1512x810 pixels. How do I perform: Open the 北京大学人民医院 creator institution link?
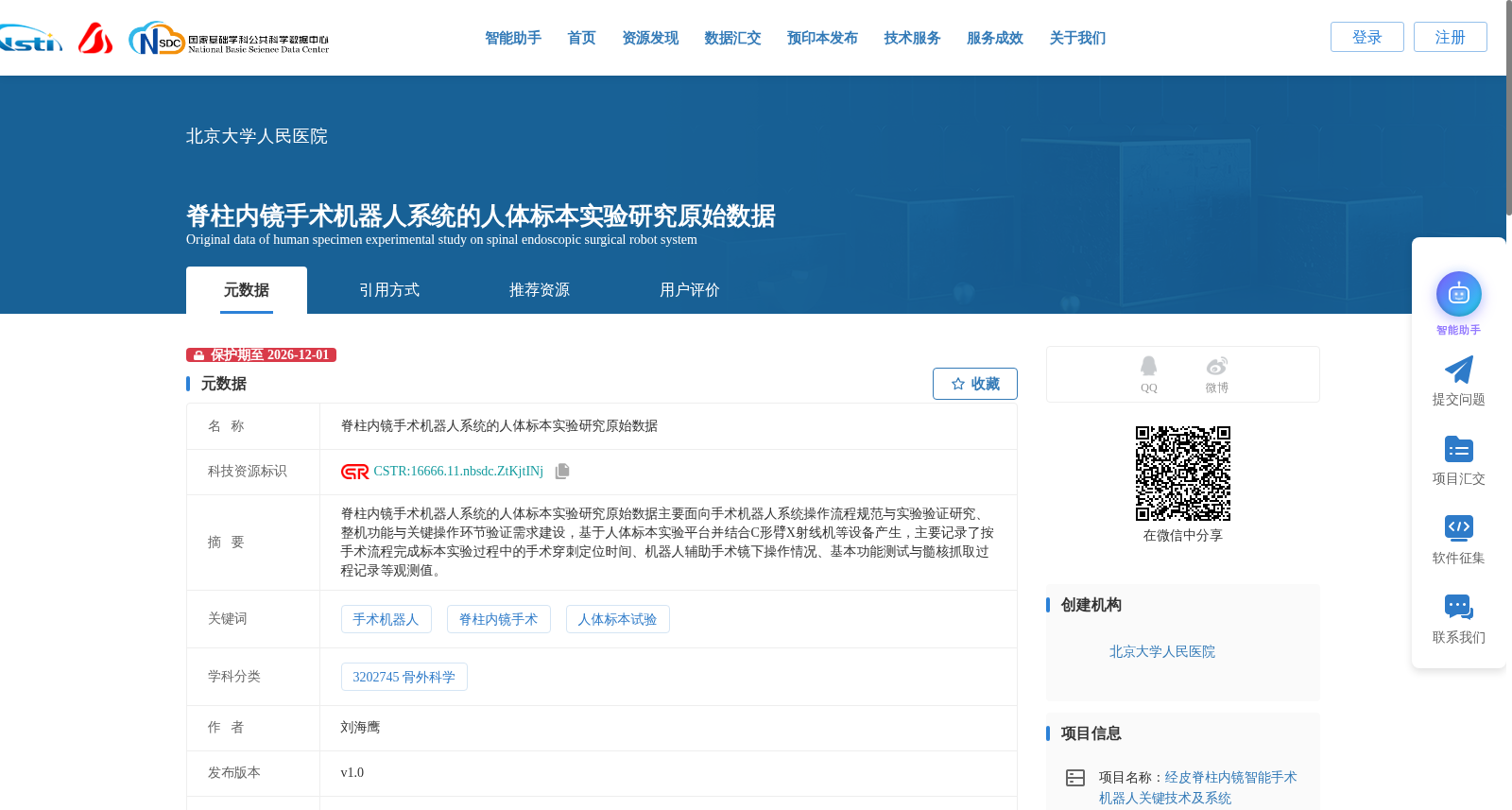click(1162, 651)
